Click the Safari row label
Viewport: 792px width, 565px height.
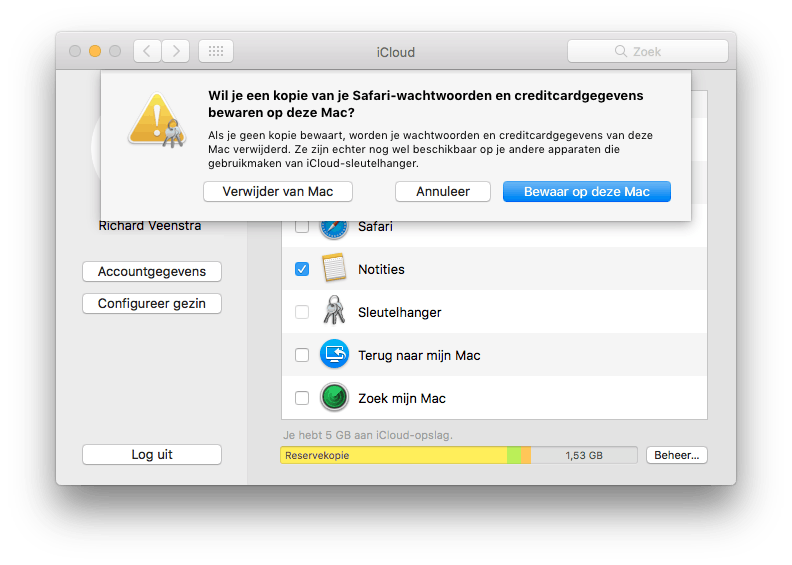tap(375, 227)
